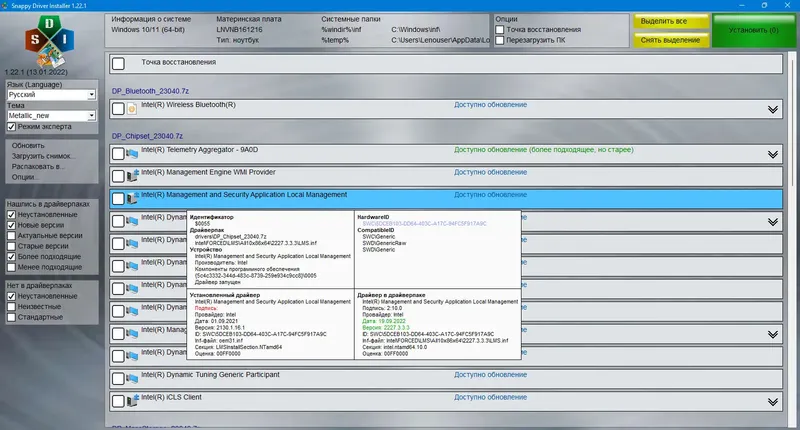
Task: Click Доступно обновление on the Bluetooth row
Action: [x=490, y=105]
